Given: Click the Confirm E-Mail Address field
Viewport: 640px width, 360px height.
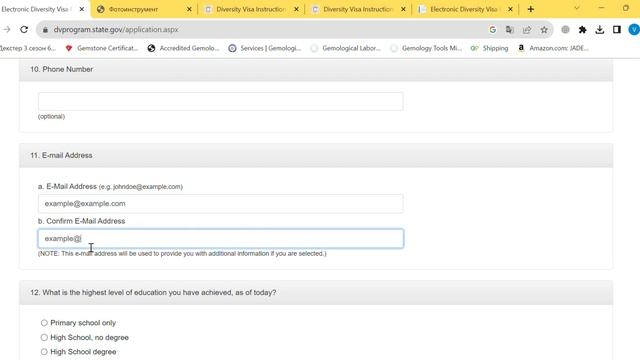Looking at the screenshot, I should point(220,238).
